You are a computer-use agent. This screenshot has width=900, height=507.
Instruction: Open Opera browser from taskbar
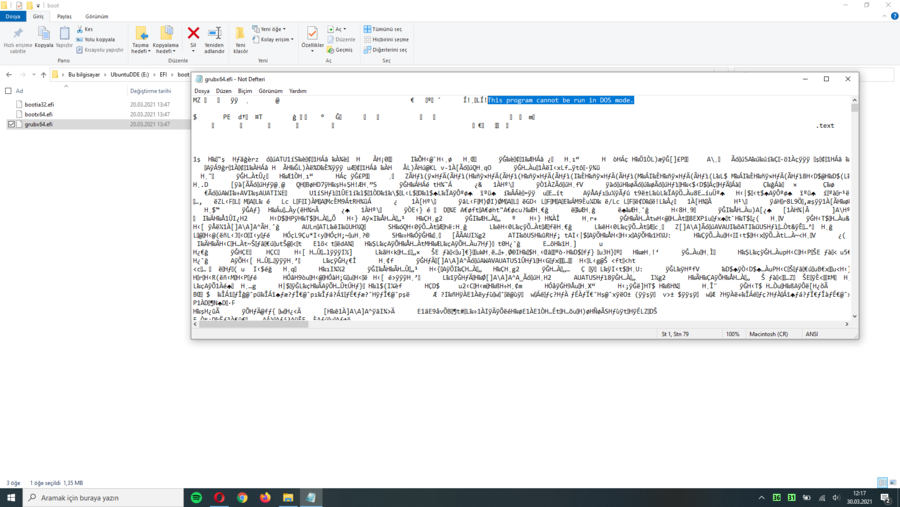tap(219, 498)
